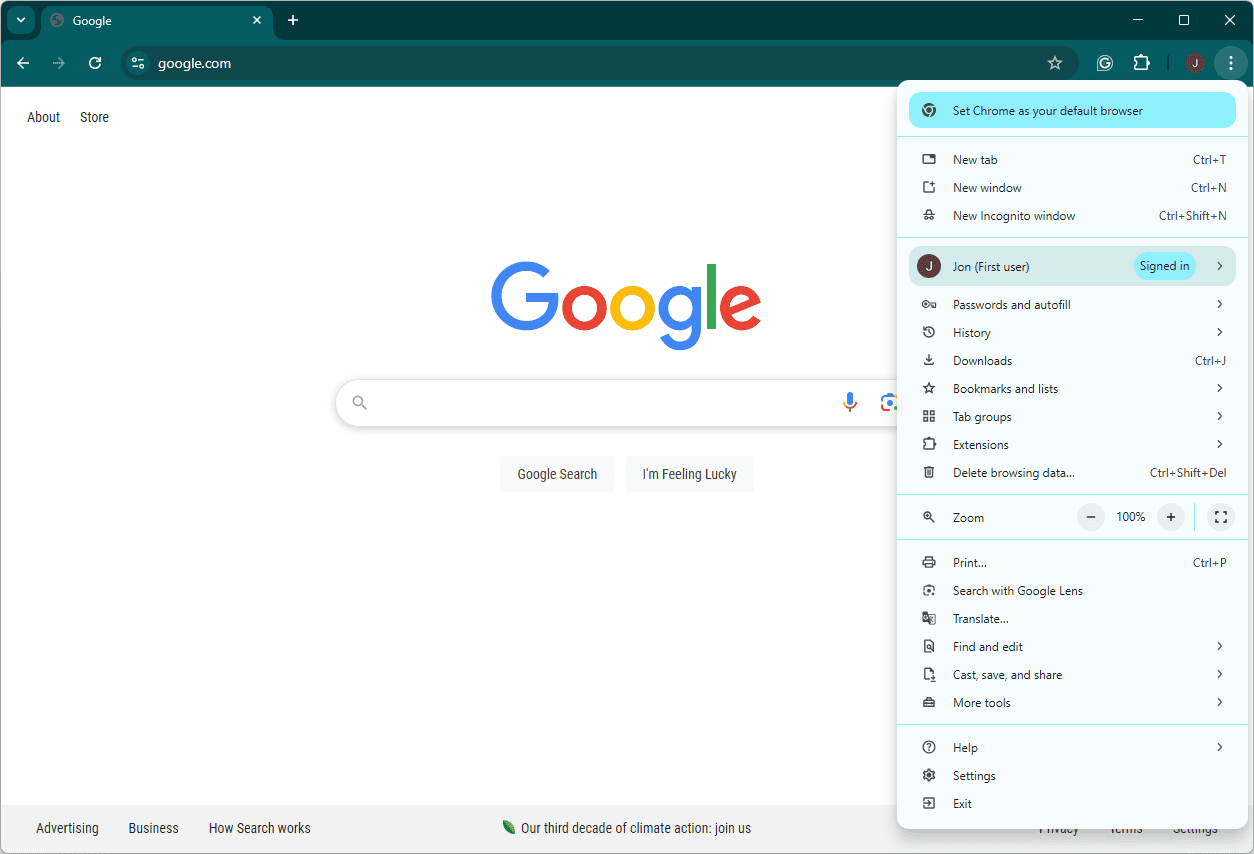Click the site information icon beside google.com
This screenshot has height=854, width=1254.
point(139,63)
